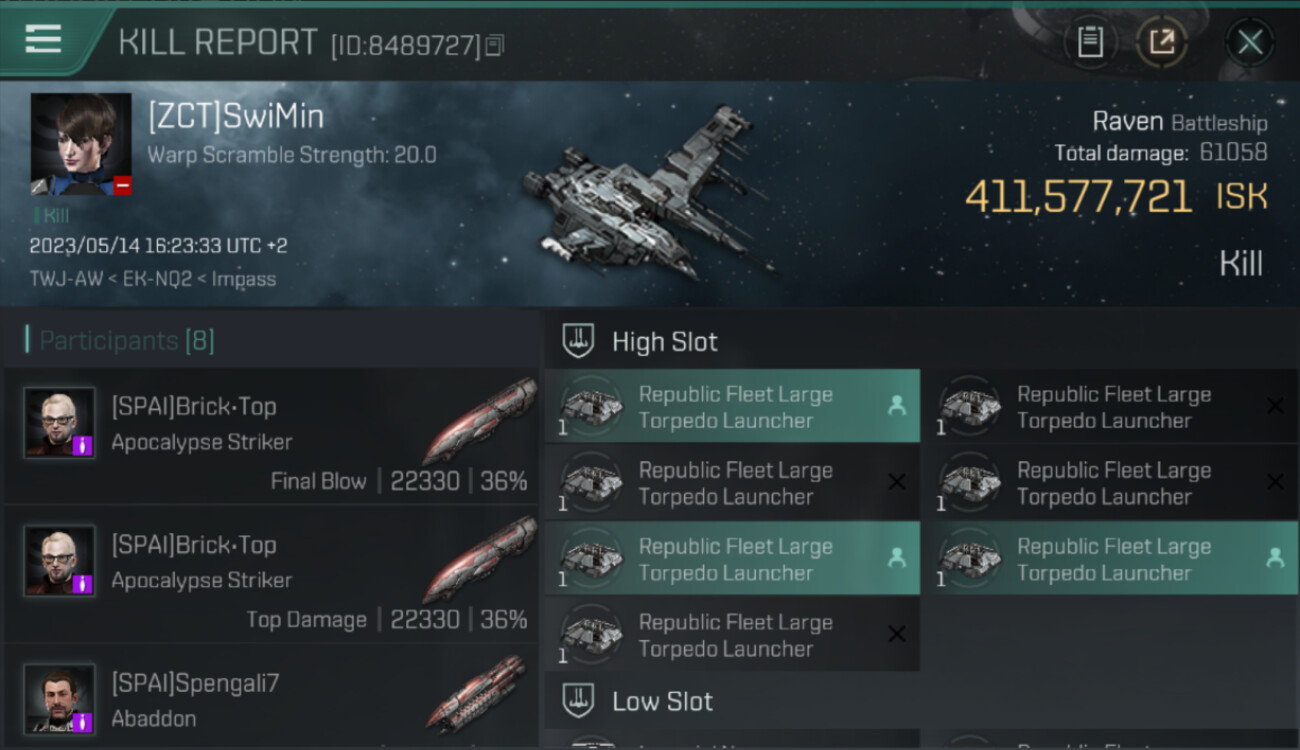Copy the kill report ID

coord(494,45)
